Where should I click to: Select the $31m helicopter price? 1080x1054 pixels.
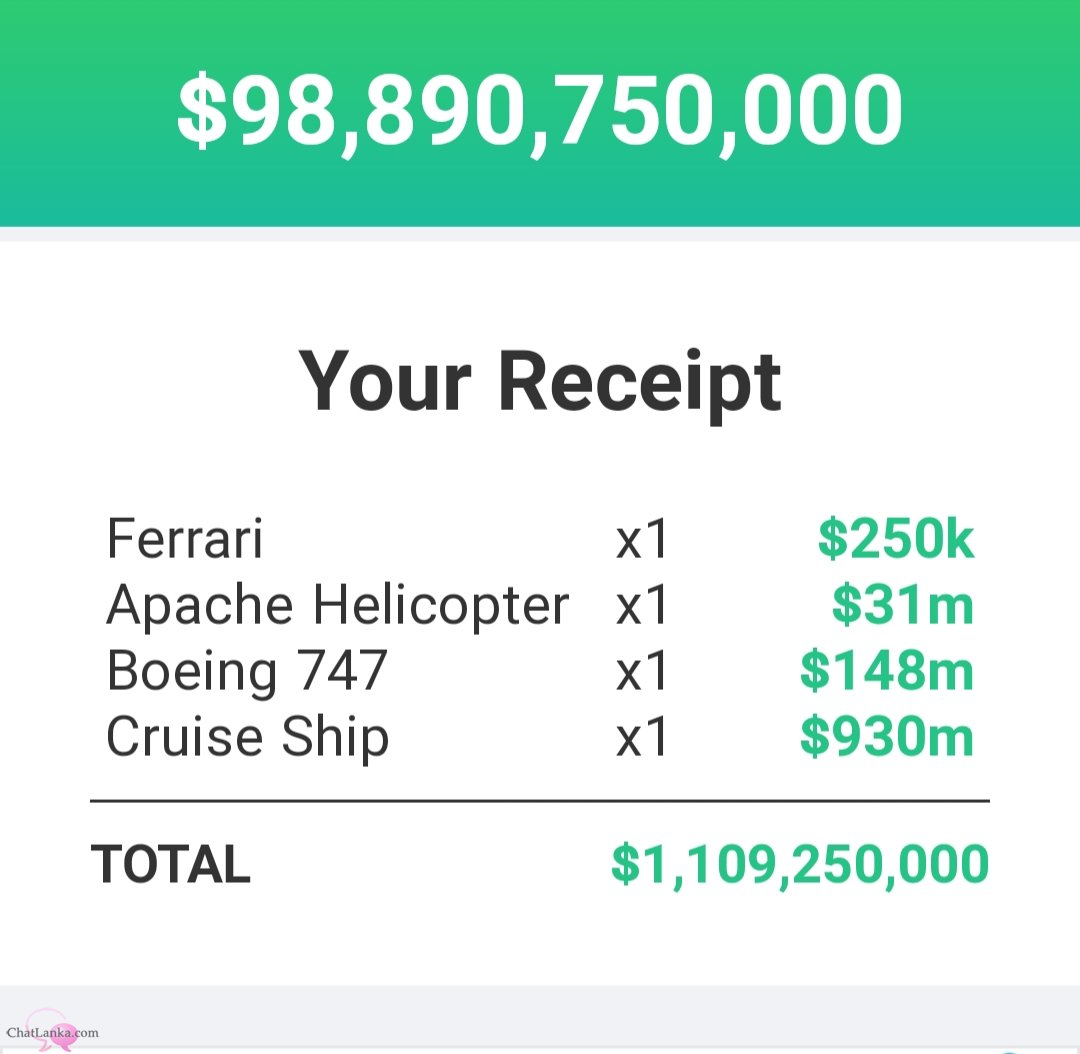(903, 605)
